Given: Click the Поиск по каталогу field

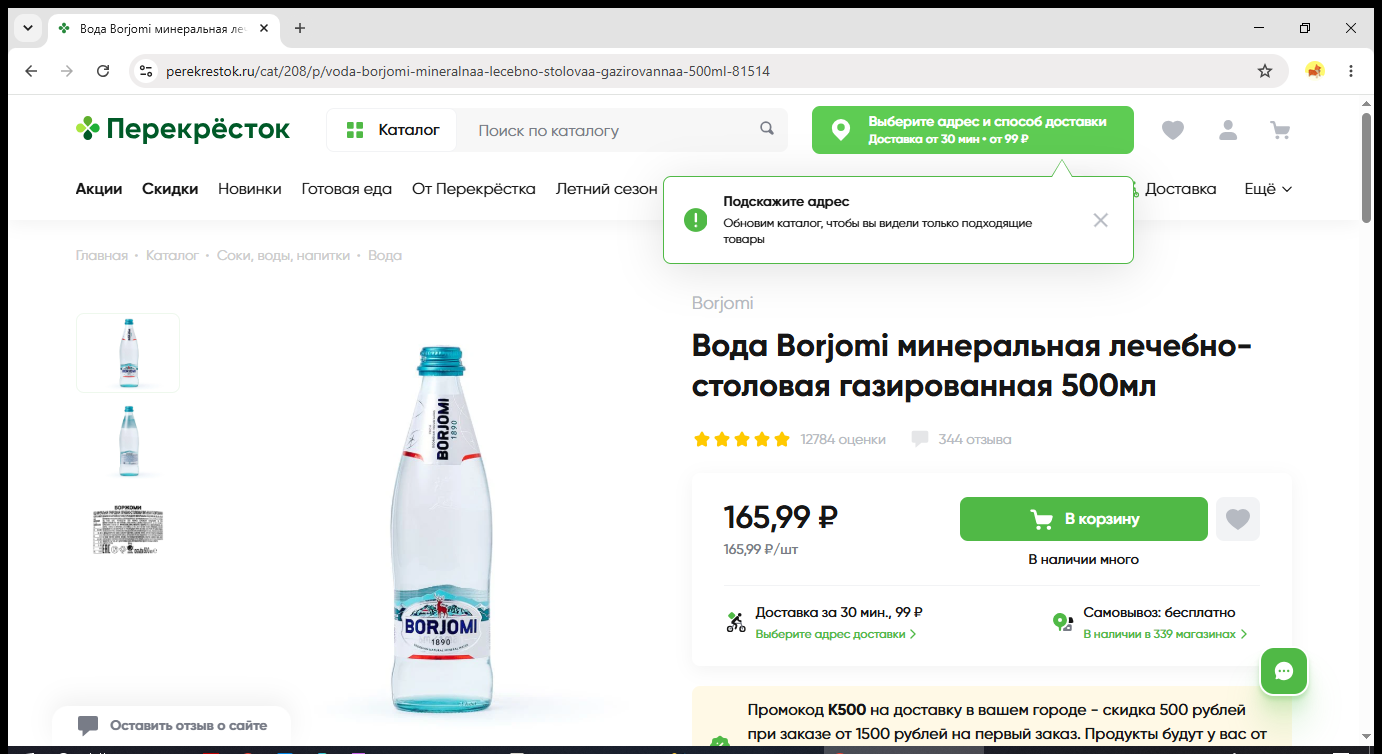Looking at the screenshot, I should [610, 130].
